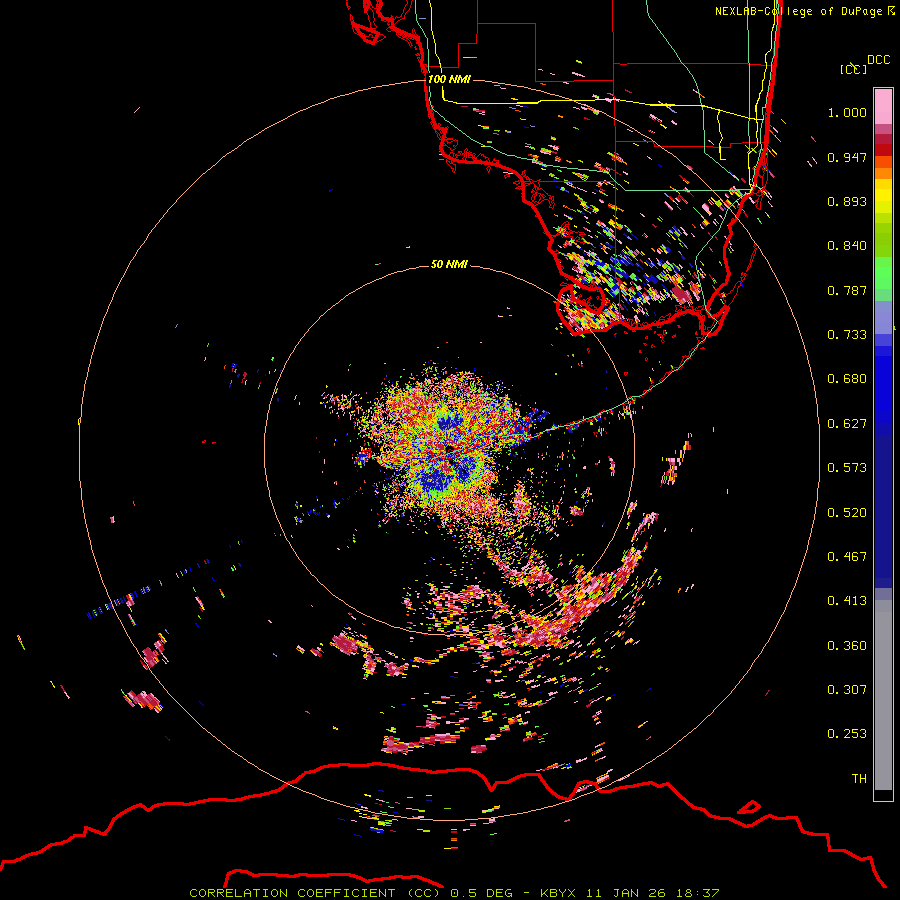Click the 11 JAN 26 date in the caption
This screenshot has height=900, width=900.
626,893
